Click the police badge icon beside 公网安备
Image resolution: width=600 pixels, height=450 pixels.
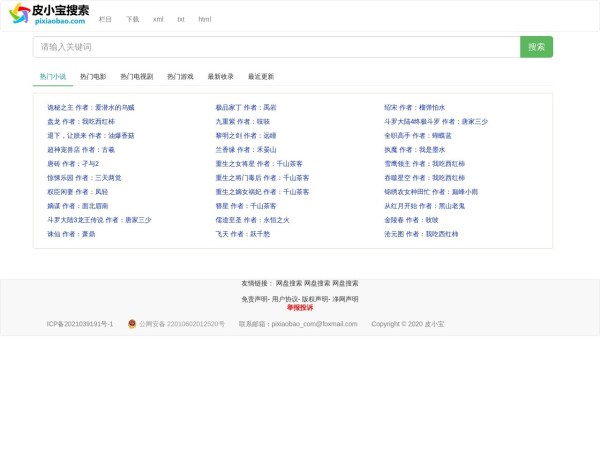click(x=132, y=324)
